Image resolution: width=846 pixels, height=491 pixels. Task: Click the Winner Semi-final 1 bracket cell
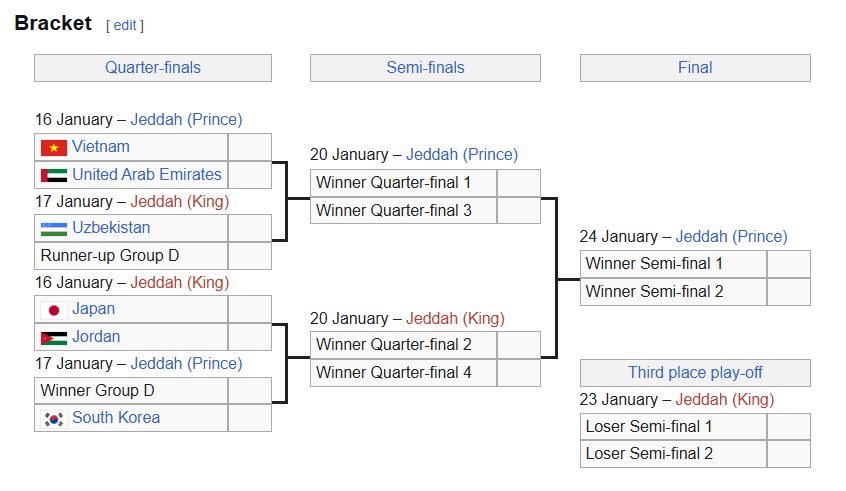(673, 264)
